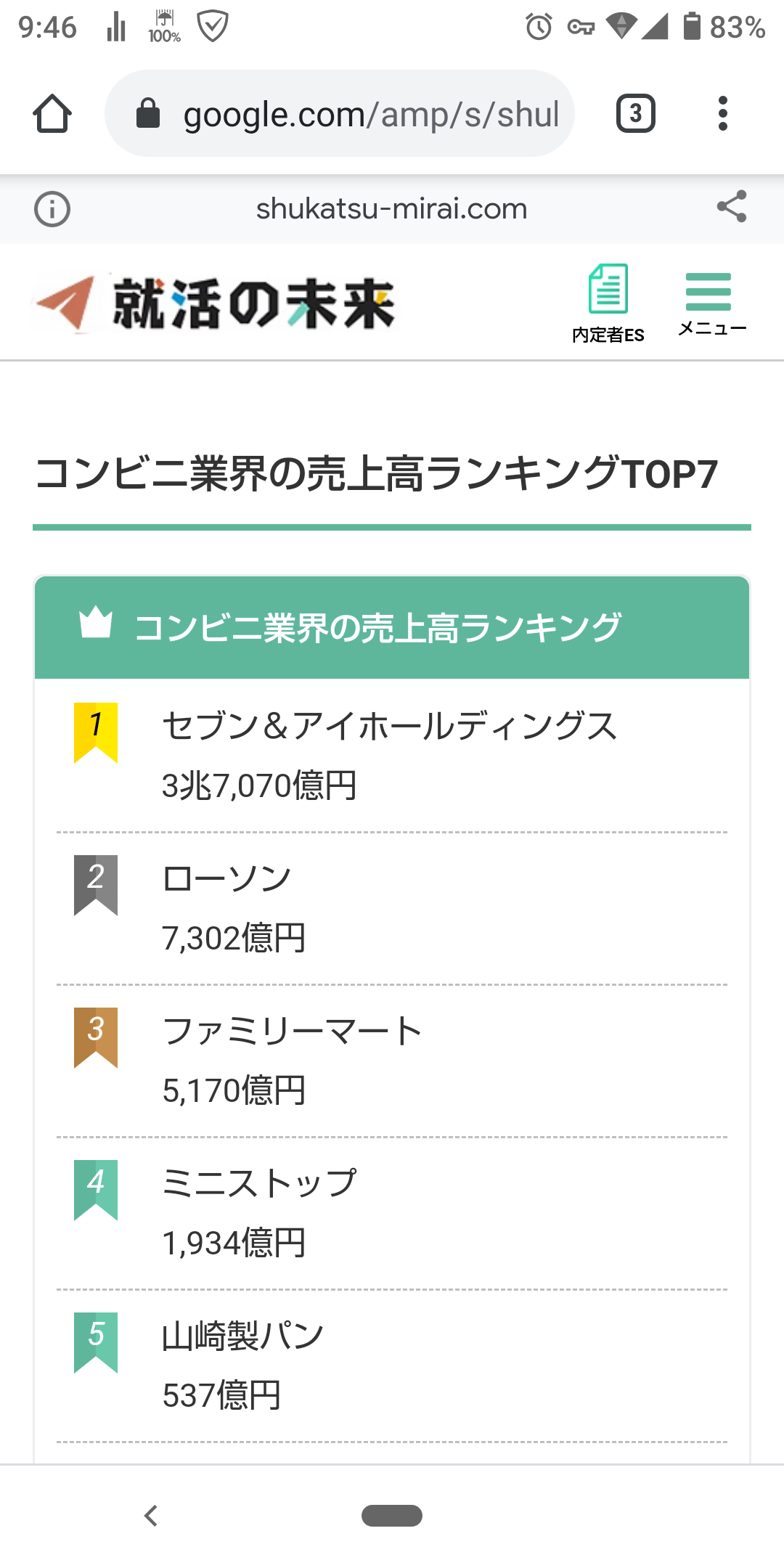784x1568 pixels.
Task: Tap the shukatsu-mirai.com domain label
Action: (x=391, y=209)
